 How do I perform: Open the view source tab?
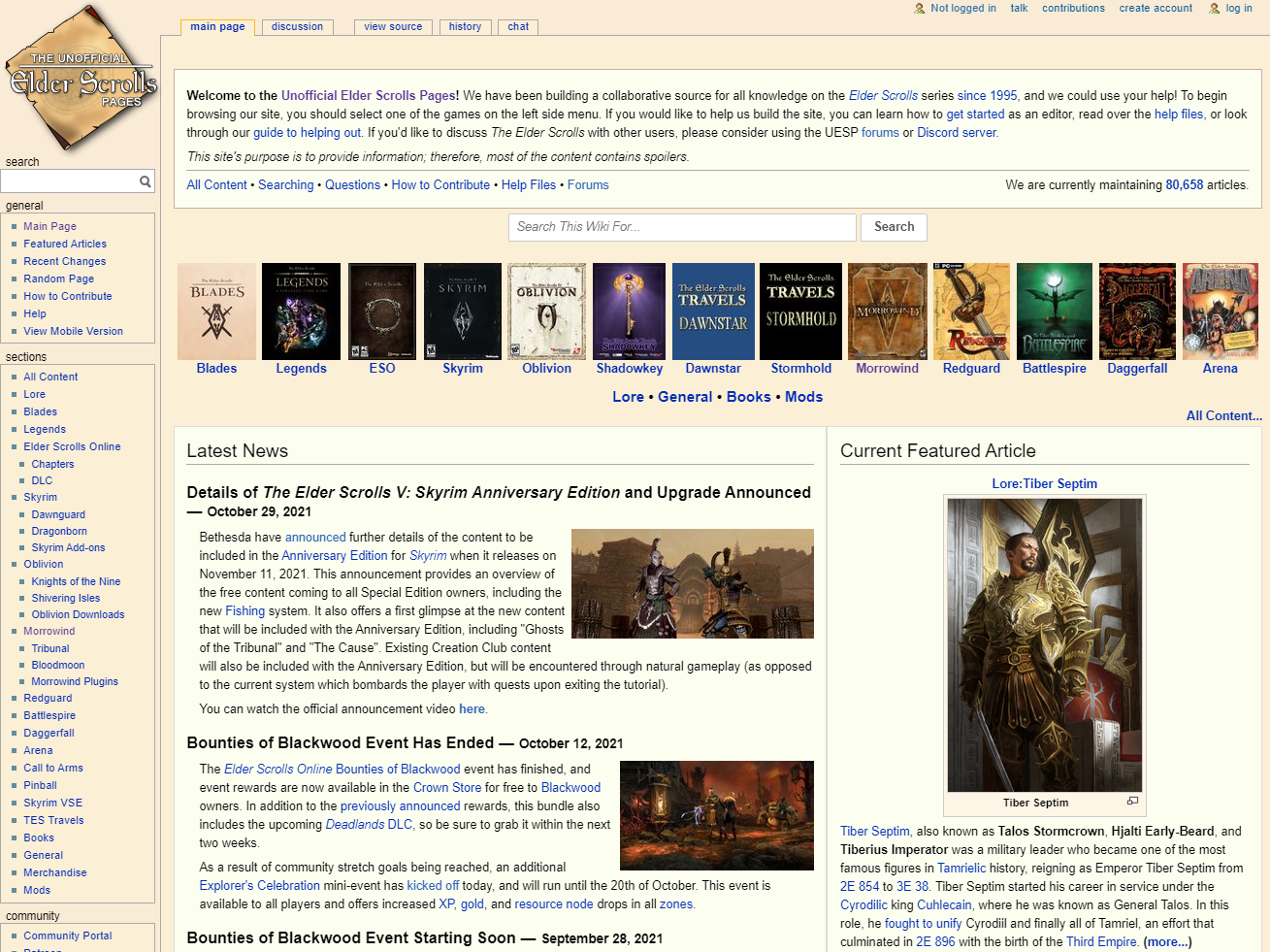click(393, 27)
